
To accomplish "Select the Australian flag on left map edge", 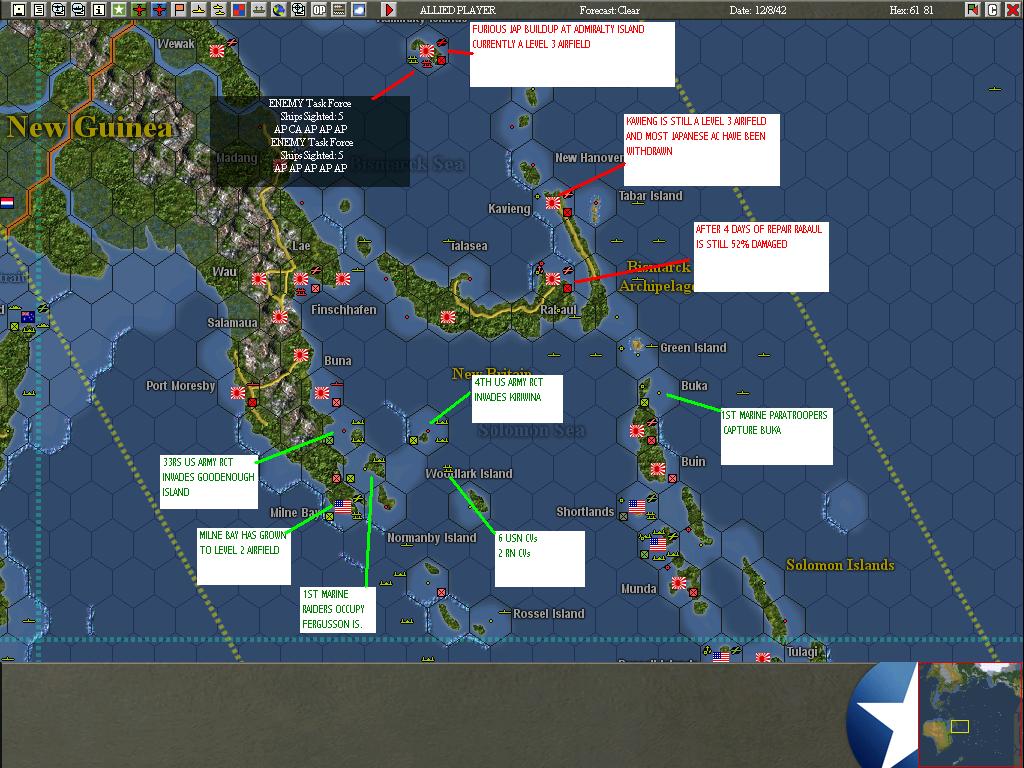I will [28, 317].
